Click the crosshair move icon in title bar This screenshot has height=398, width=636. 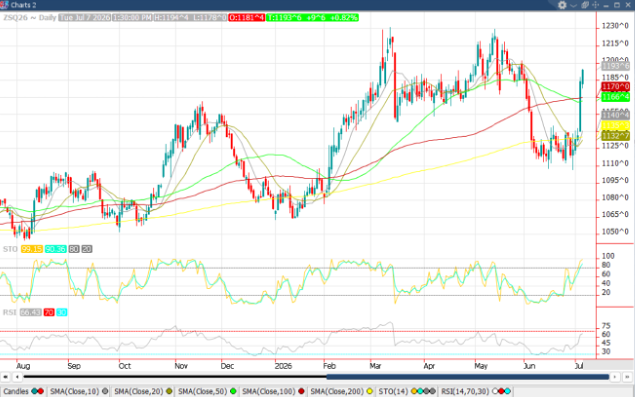tap(595, 5)
